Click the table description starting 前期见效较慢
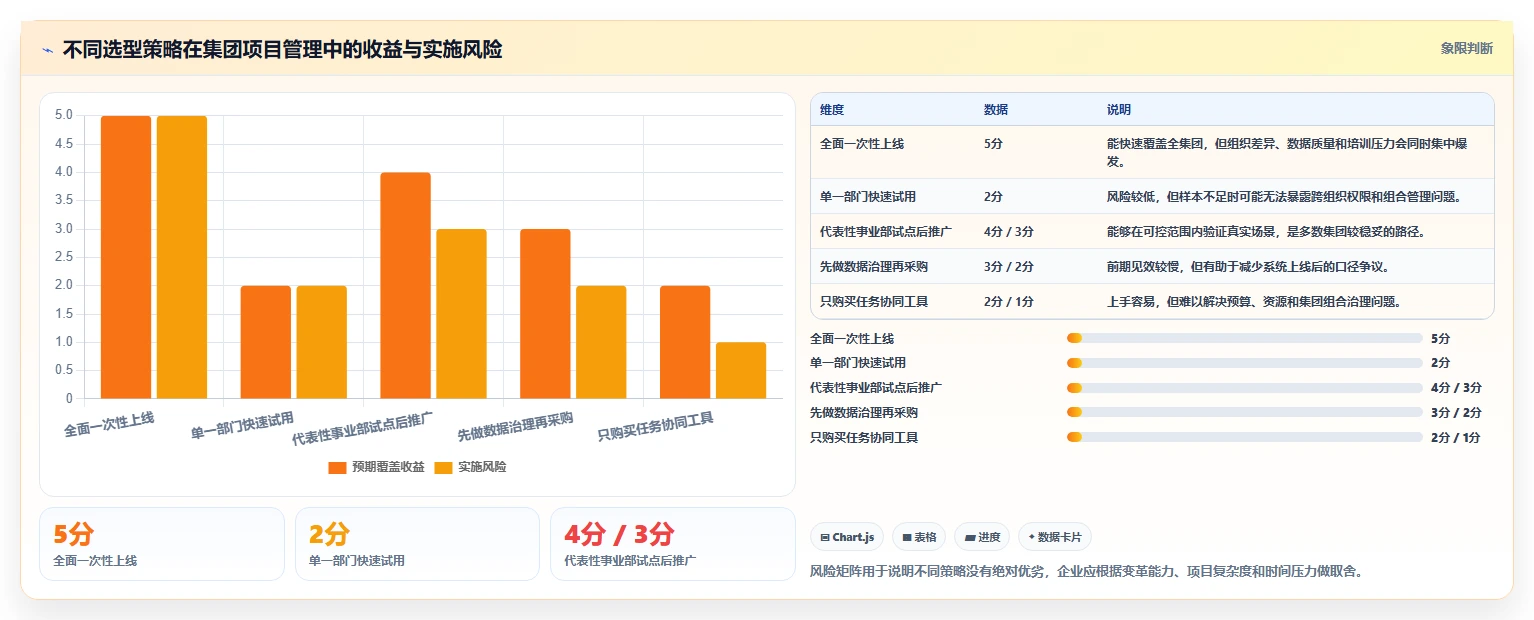 click(1247, 267)
